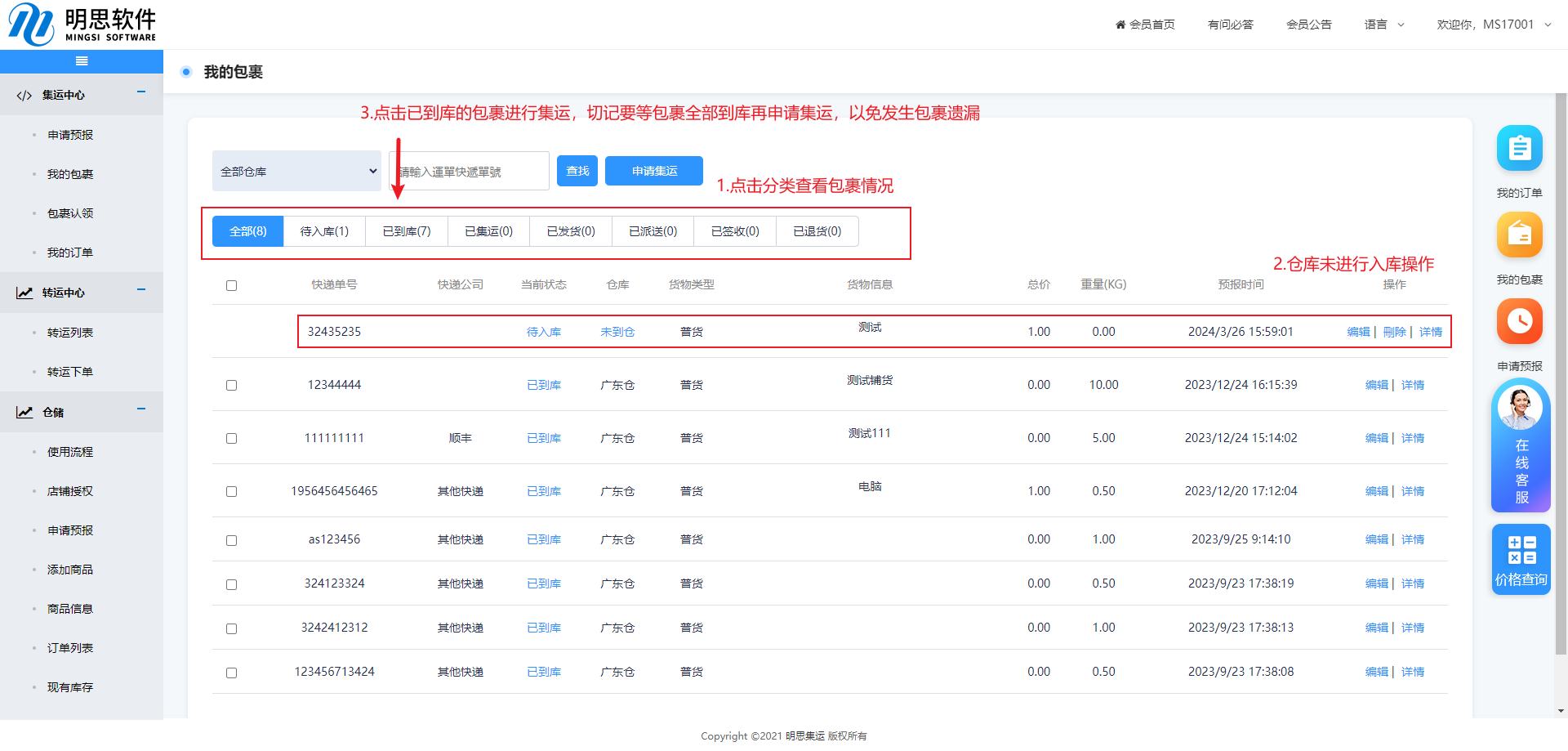Click 删除 link for package 32435235

pos(1394,332)
